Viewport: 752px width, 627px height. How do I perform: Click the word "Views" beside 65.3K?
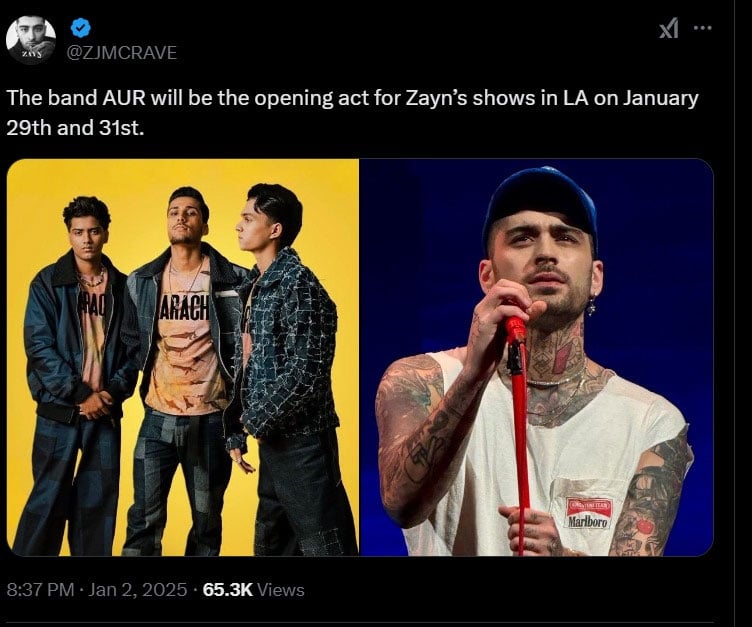(281, 590)
